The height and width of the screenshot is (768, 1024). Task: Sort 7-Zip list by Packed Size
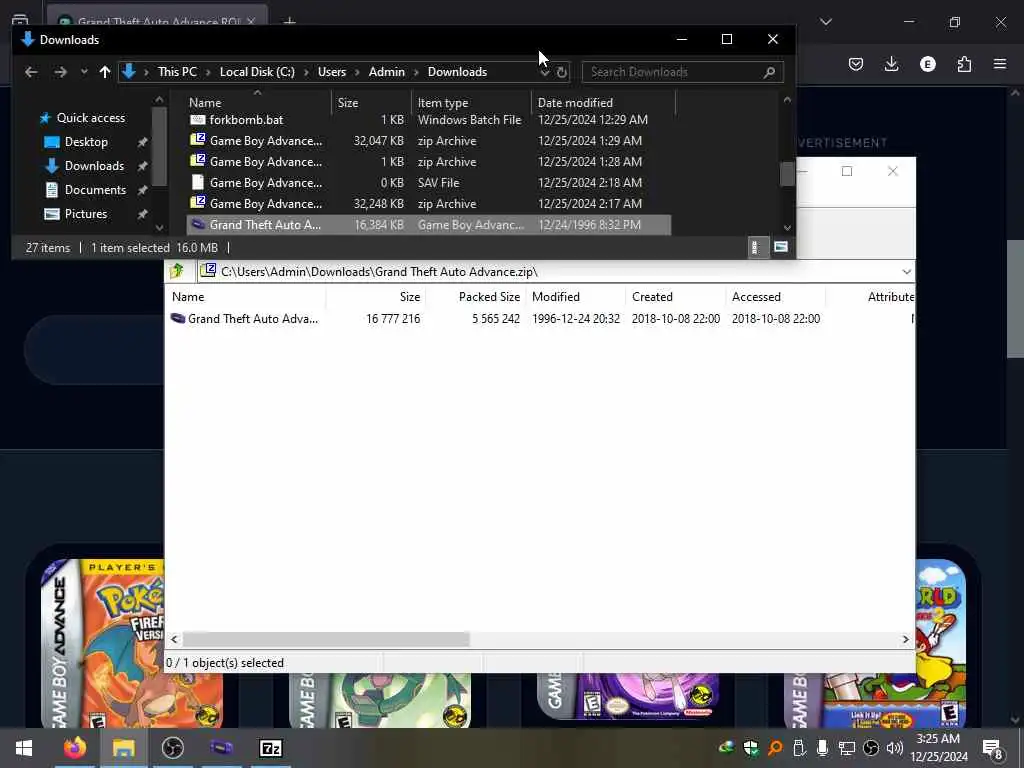[x=489, y=296]
